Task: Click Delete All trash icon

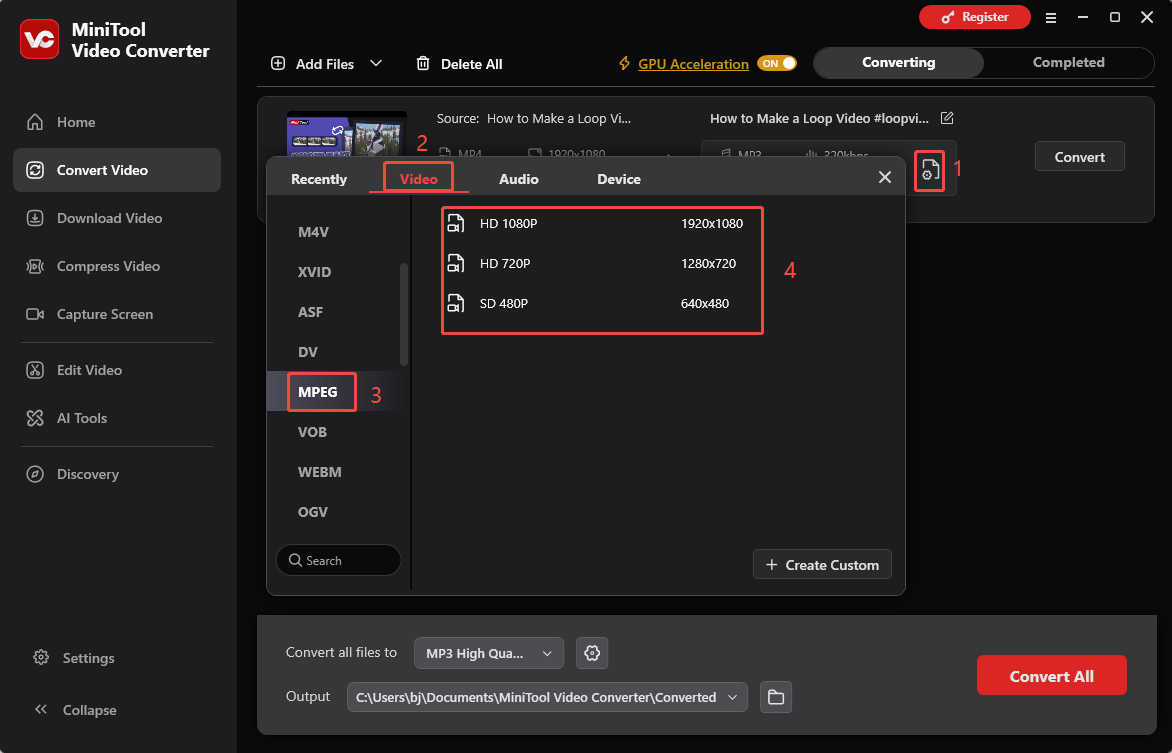Action: click(x=423, y=64)
